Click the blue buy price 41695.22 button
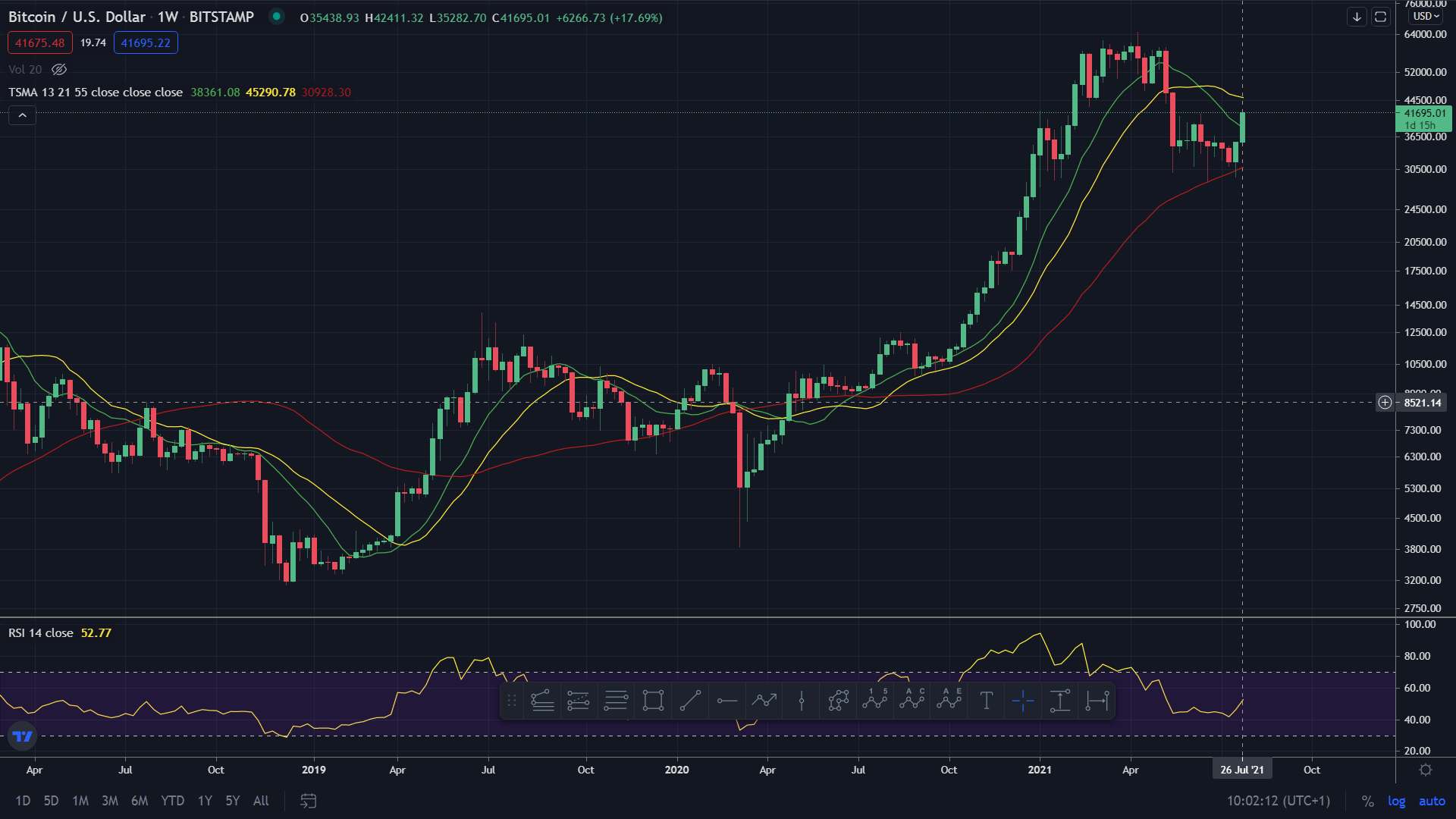1456x819 pixels. 146,42
